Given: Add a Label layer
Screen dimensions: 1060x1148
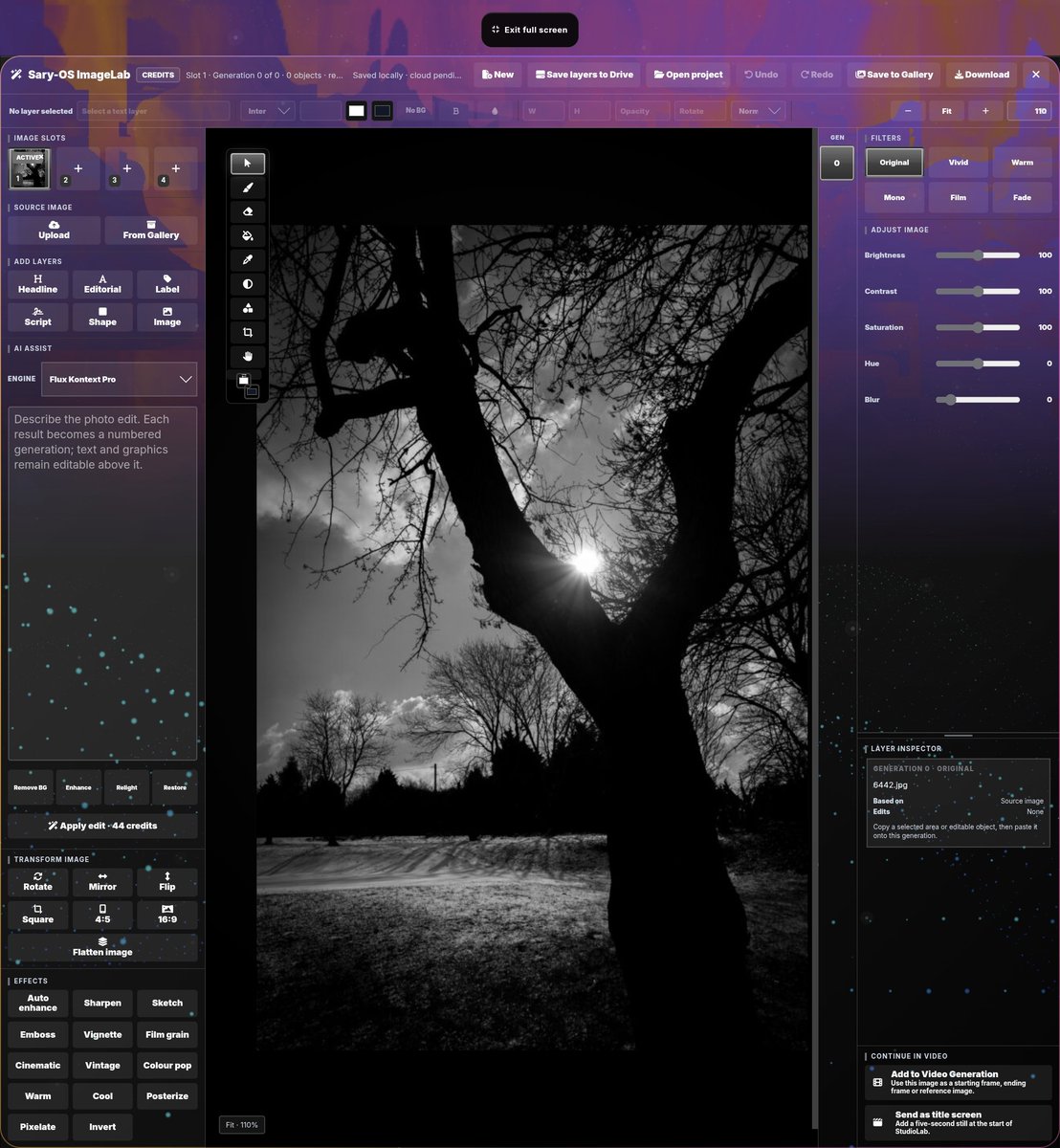Looking at the screenshot, I should tap(167, 284).
